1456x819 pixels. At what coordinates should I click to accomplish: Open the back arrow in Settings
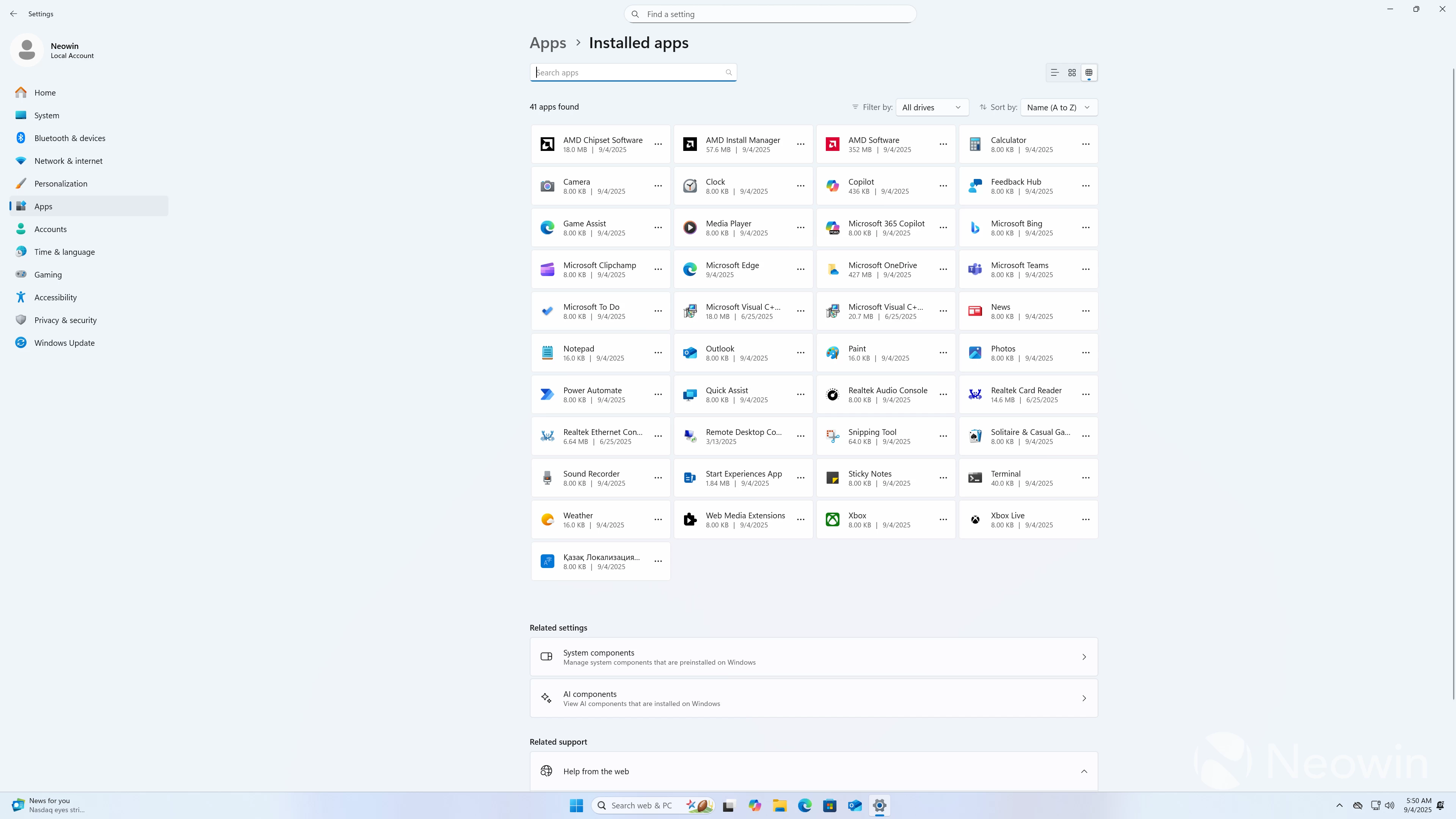[x=14, y=14]
